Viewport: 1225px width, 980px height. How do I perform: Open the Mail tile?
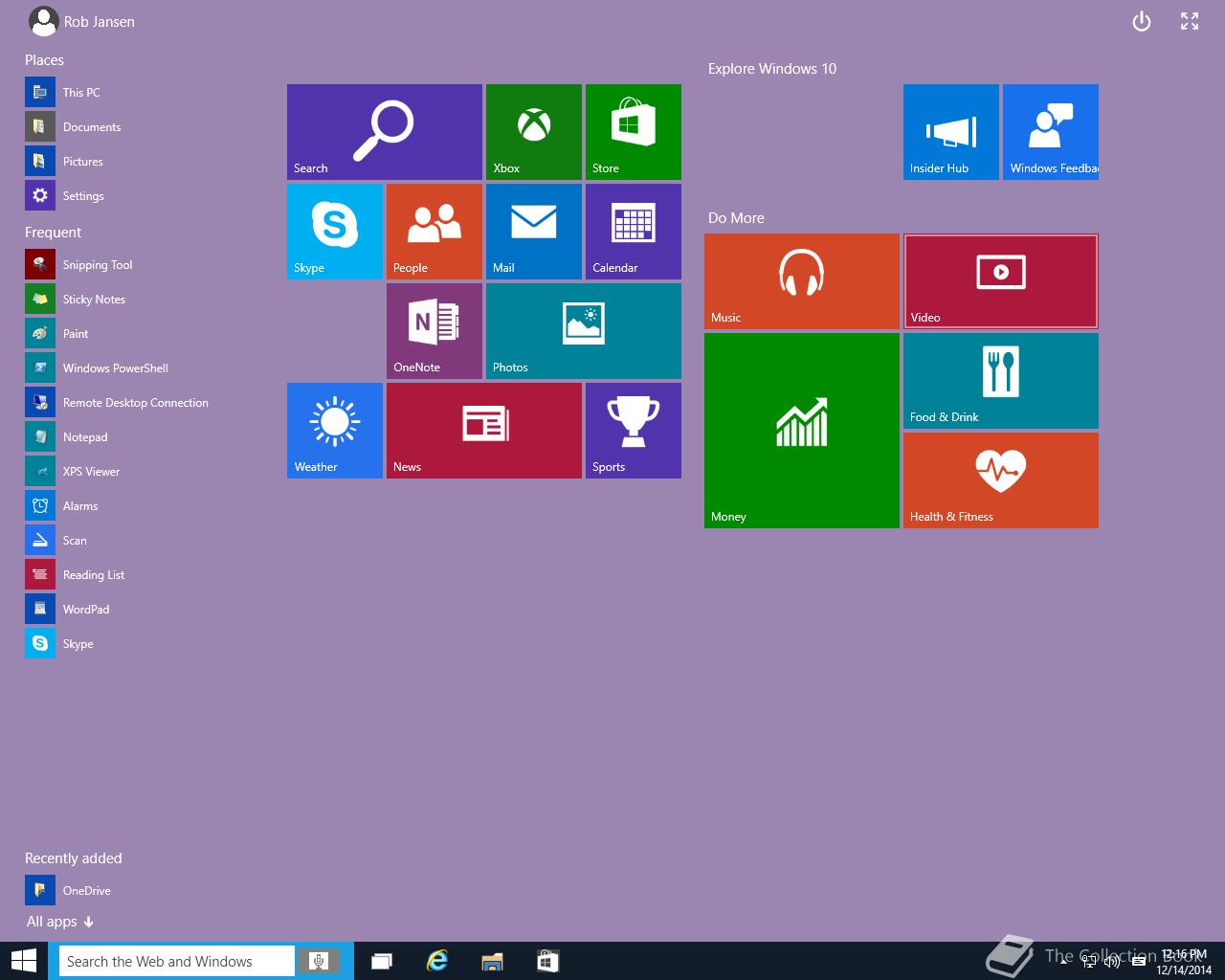[534, 232]
